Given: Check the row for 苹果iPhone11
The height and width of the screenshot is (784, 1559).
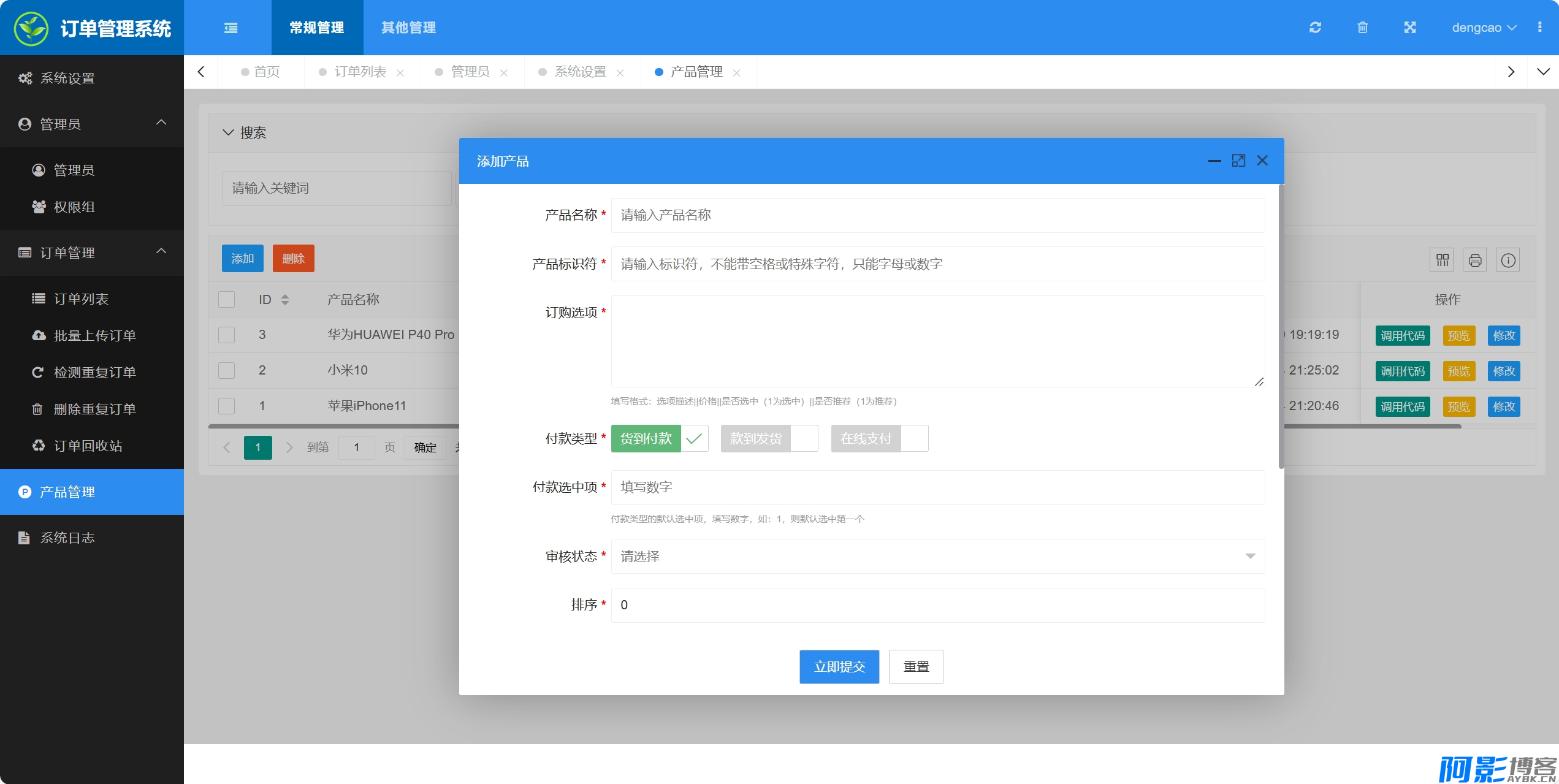Looking at the screenshot, I should (227, 406).
